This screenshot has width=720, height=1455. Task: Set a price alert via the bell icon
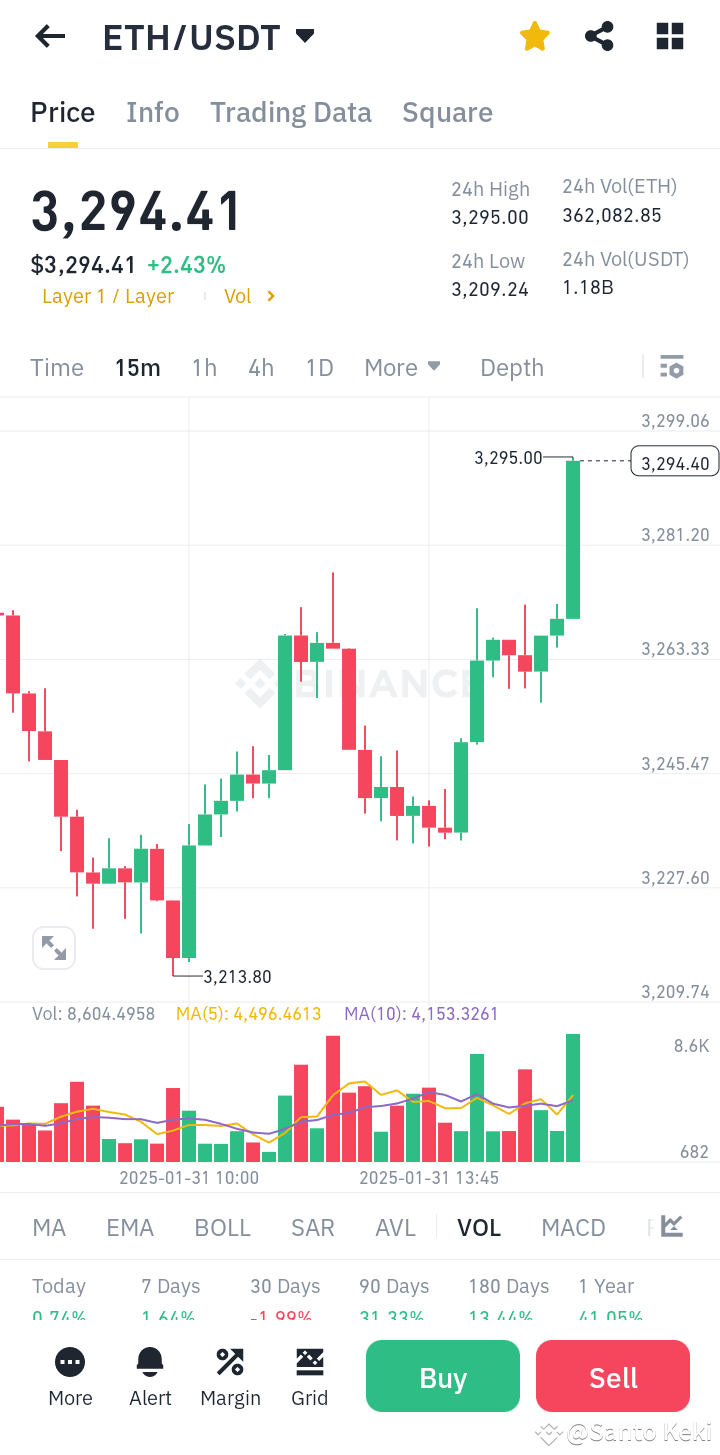[150, 1376]
